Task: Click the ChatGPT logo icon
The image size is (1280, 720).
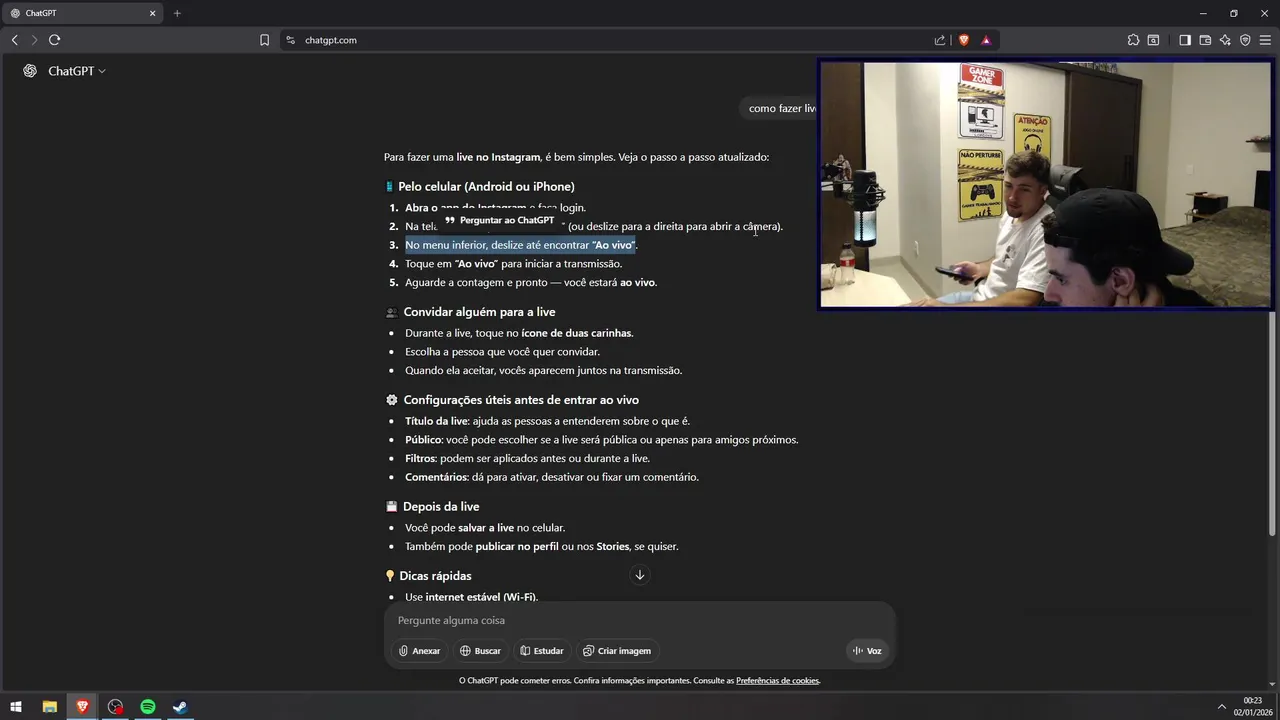Action: 30,71
